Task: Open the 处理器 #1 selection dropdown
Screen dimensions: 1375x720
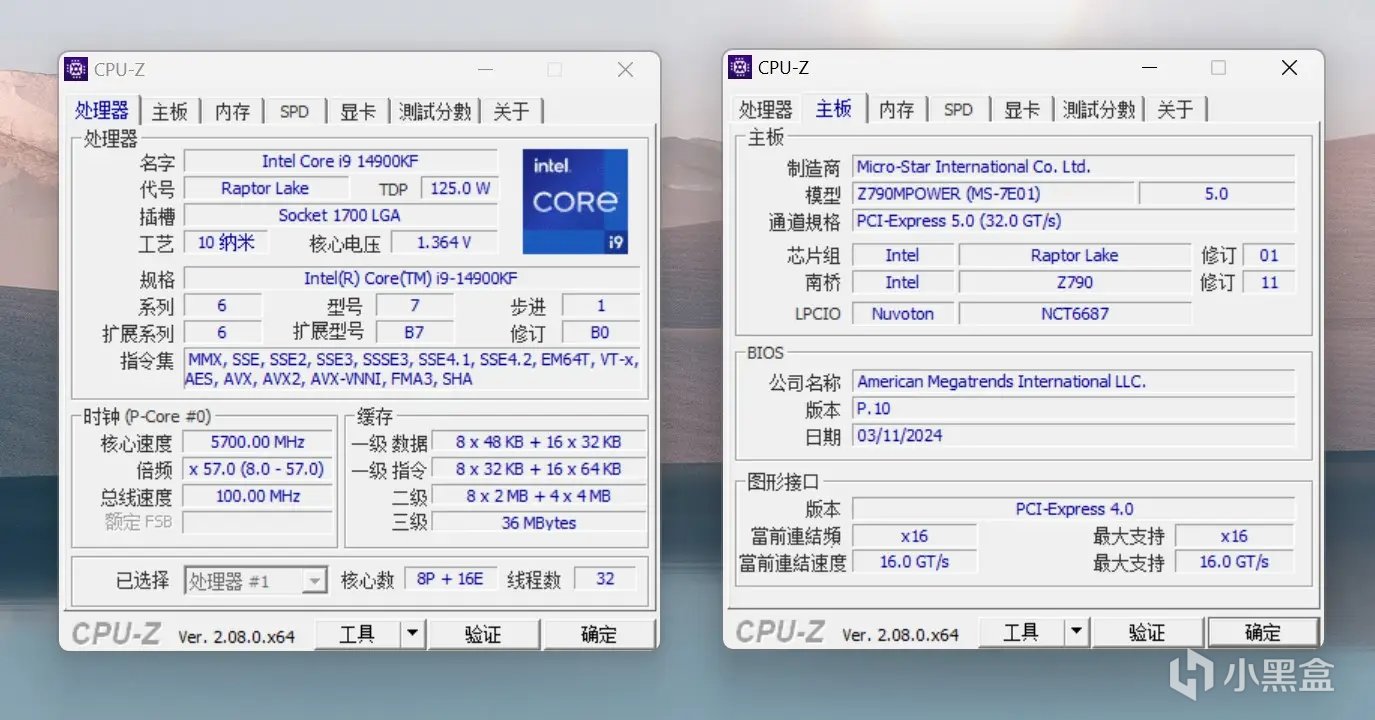Action: tap(256, 581)
